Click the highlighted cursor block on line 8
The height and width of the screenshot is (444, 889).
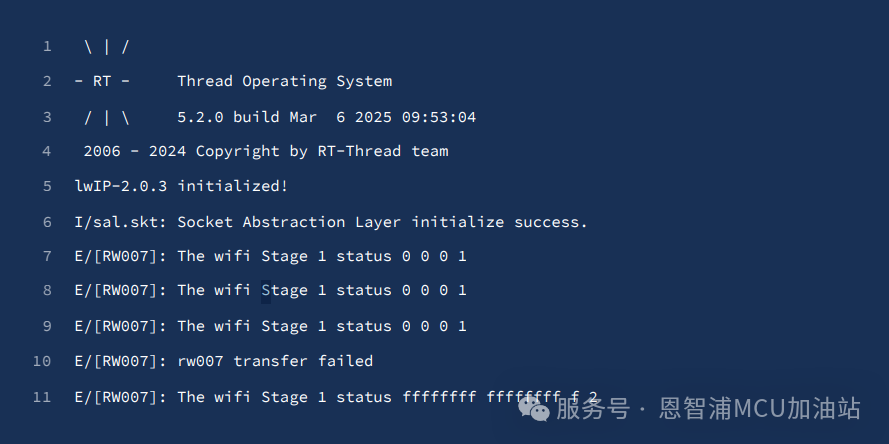[x=266, y=291]
